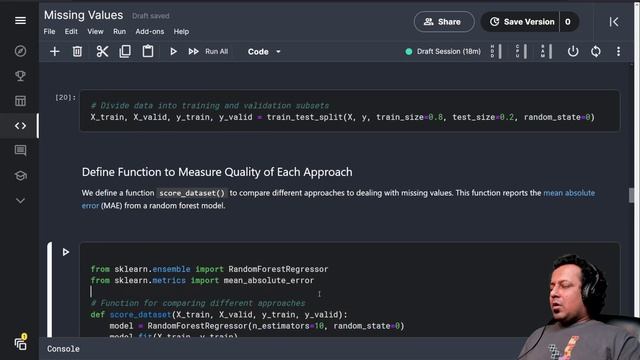The width and height of the screenshot is (640, 360).
Task: Expand more sidebar items chevron
Action: pyautogui.click(x=20, y=200)
